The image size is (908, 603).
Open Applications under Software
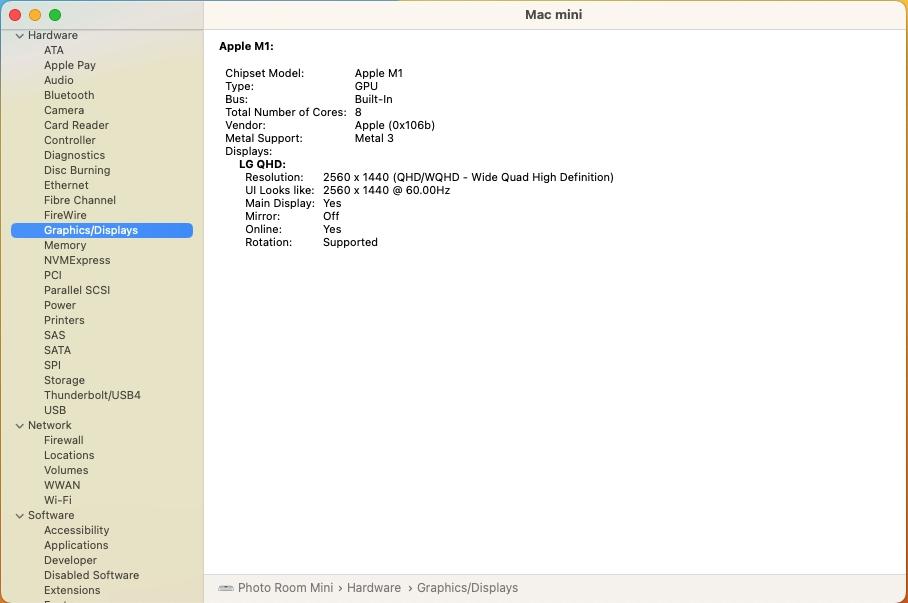click(x=76, y=545)
